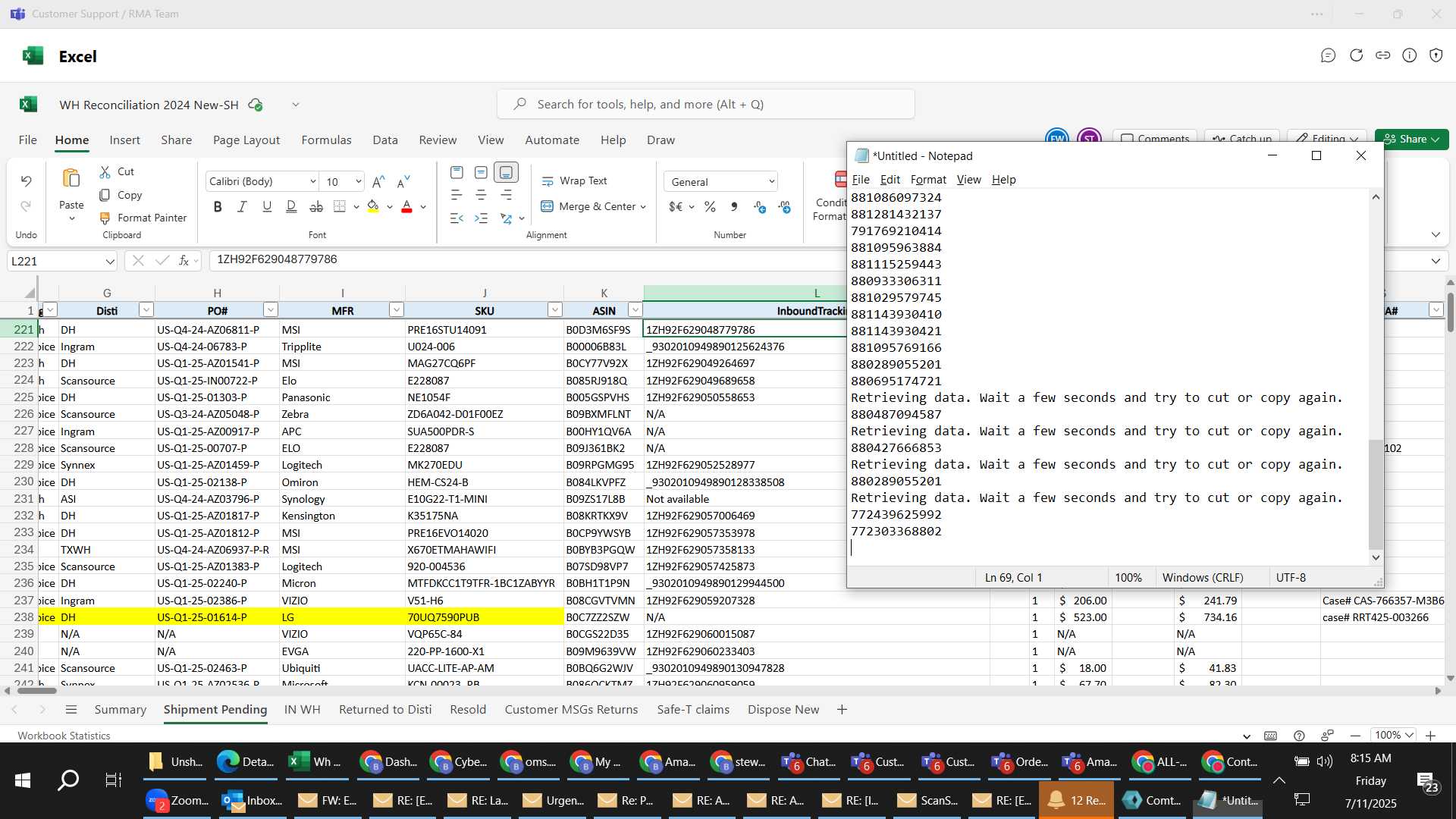The width and height of the screenshot is (1456, 819).
Task: Center text horizontally
Action: (481, 196)
